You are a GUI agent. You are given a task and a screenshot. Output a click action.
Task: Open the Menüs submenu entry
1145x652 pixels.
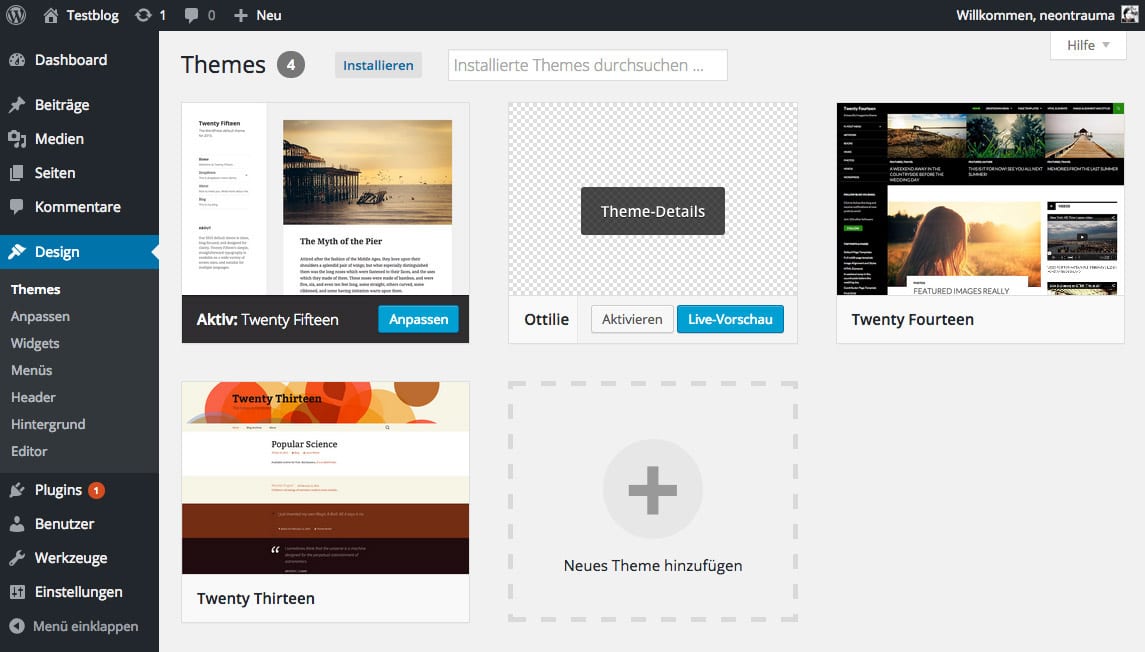[x=31, y=370]
